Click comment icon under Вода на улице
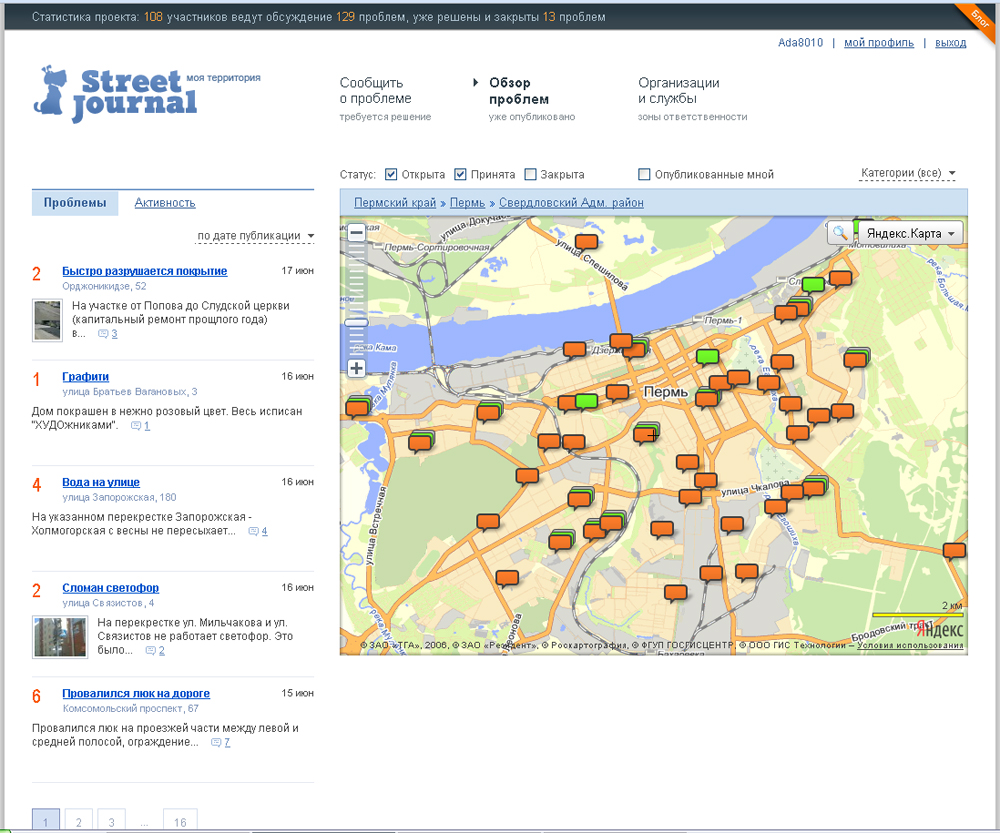This screenshot has height=833, width=1000. coord(253,531)
